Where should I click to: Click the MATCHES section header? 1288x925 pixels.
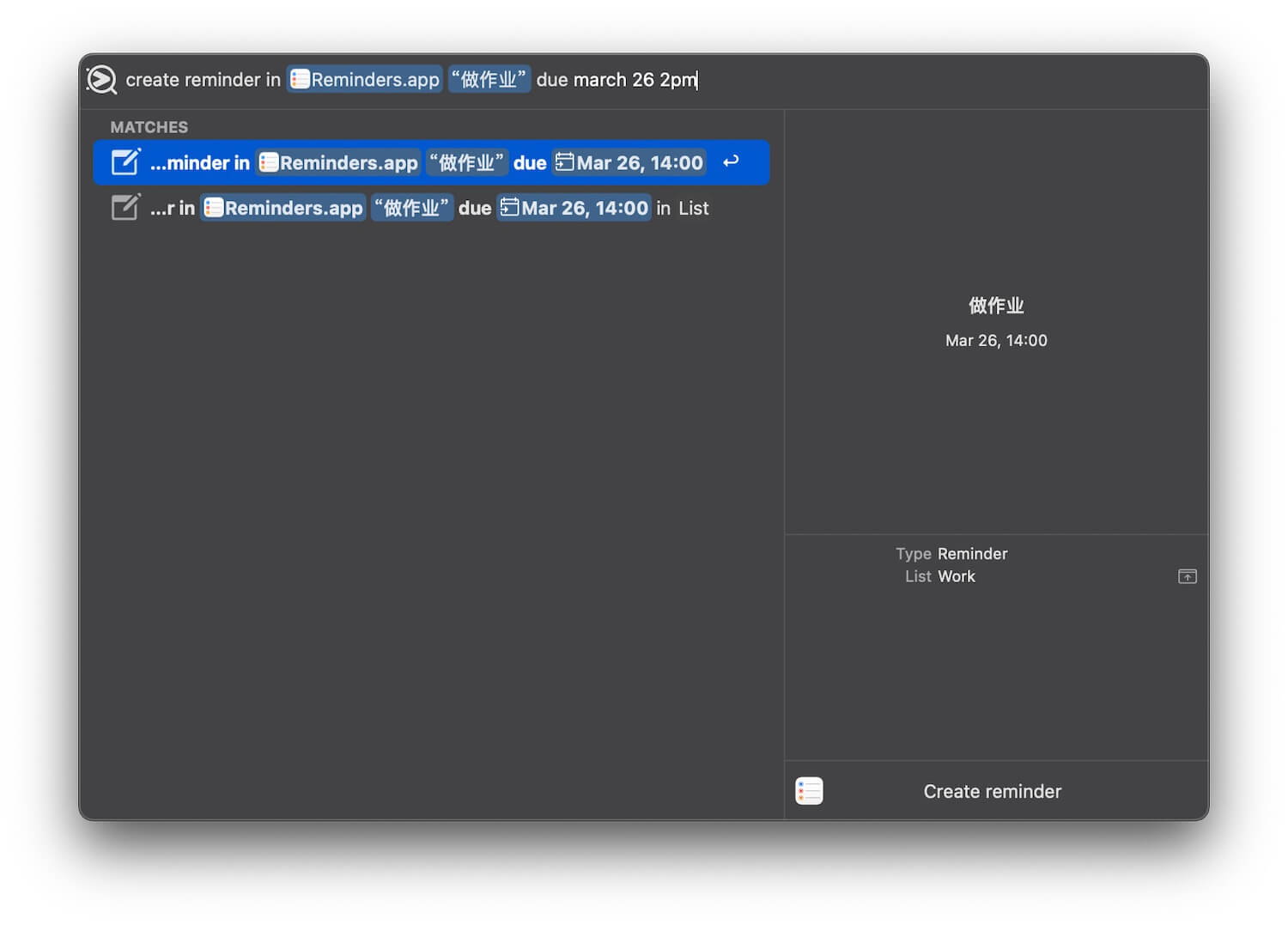[x=149, y=127]
